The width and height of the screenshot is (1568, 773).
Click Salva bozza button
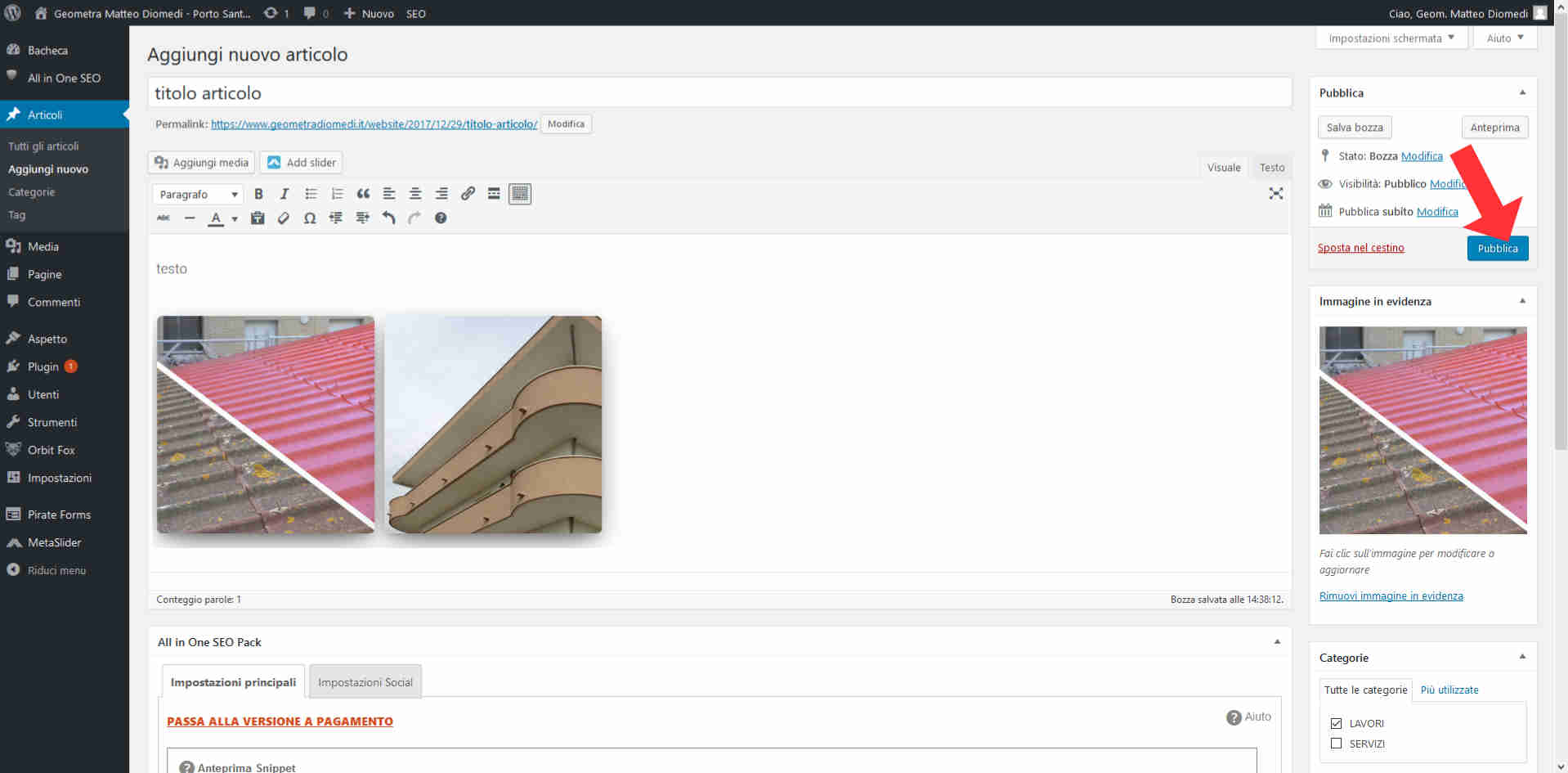tap(1355, 128)
